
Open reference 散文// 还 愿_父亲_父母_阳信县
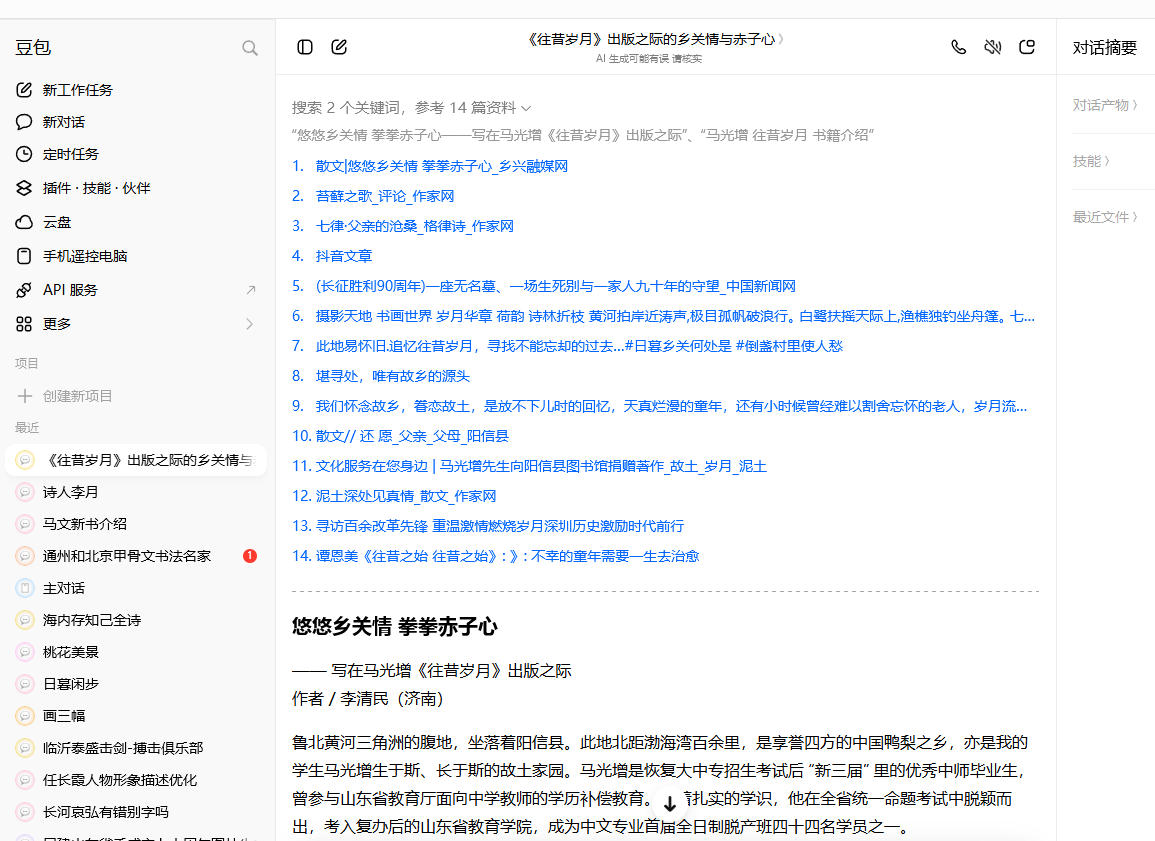[x=412, y=436]
